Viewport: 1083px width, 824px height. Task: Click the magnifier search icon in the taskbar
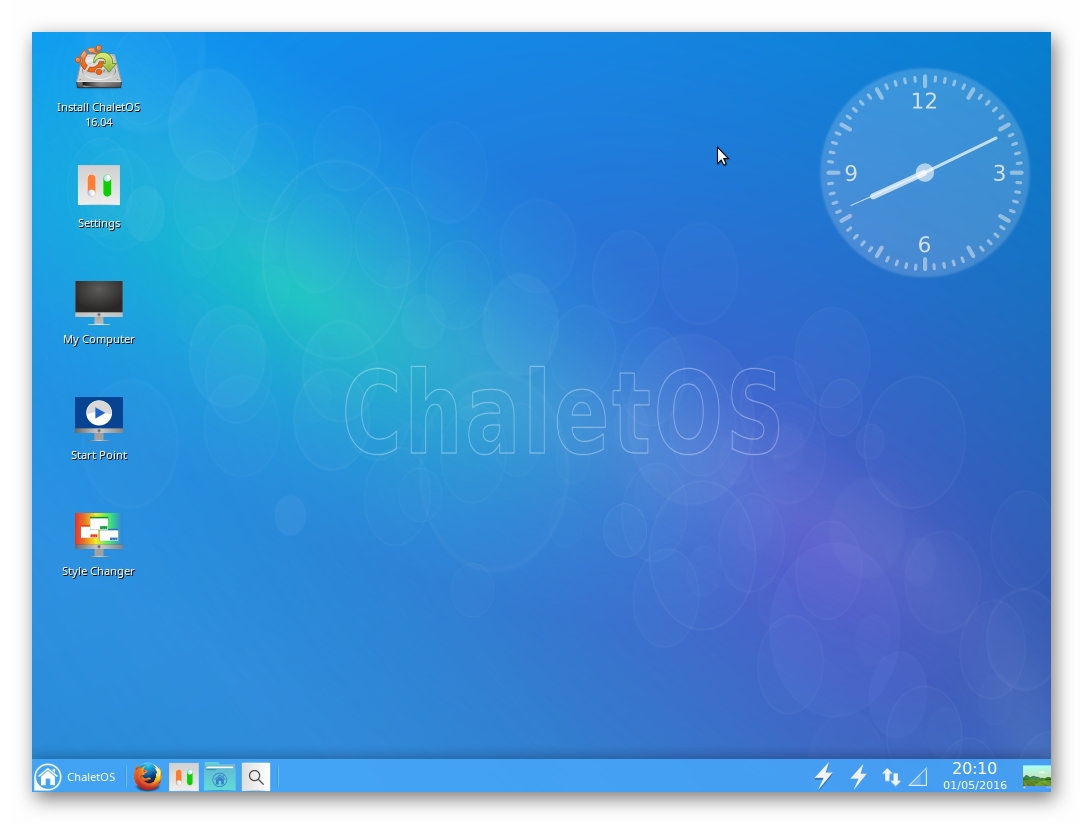[256, 777]
